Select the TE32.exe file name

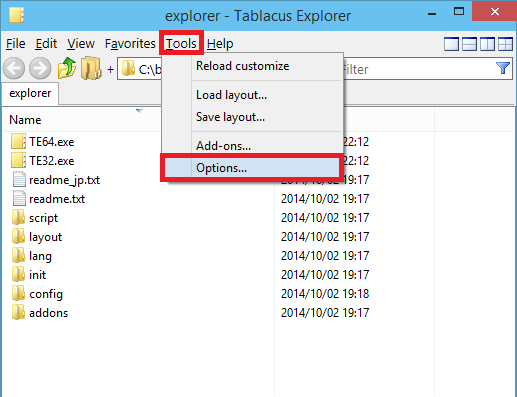coord(52,161)
